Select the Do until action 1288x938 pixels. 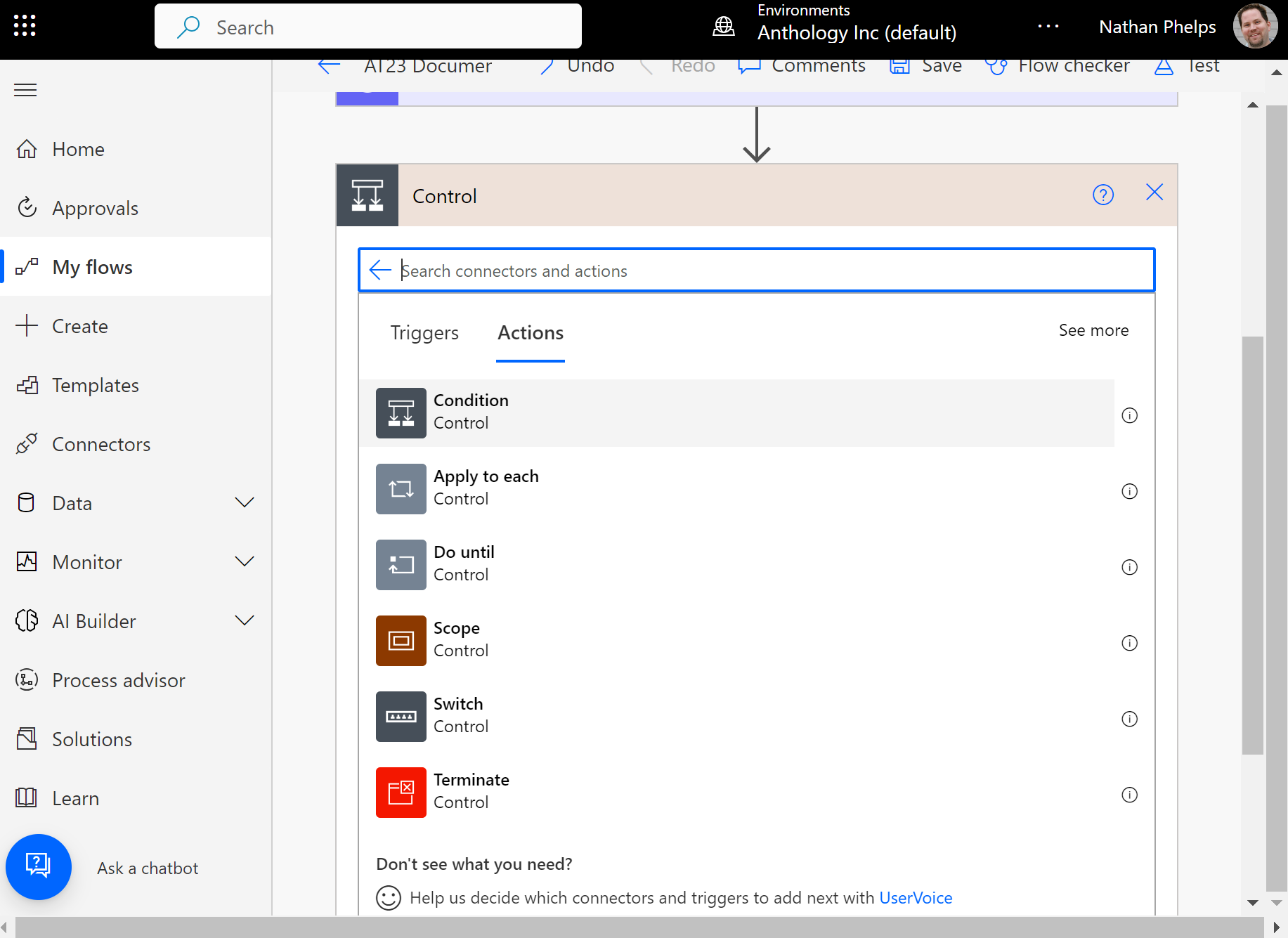click(736, 565)
